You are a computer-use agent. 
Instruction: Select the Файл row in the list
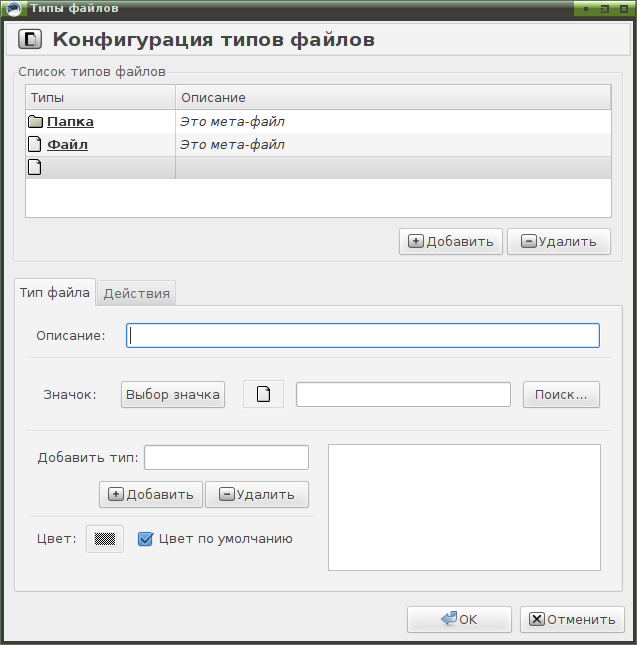coord(318,145)
